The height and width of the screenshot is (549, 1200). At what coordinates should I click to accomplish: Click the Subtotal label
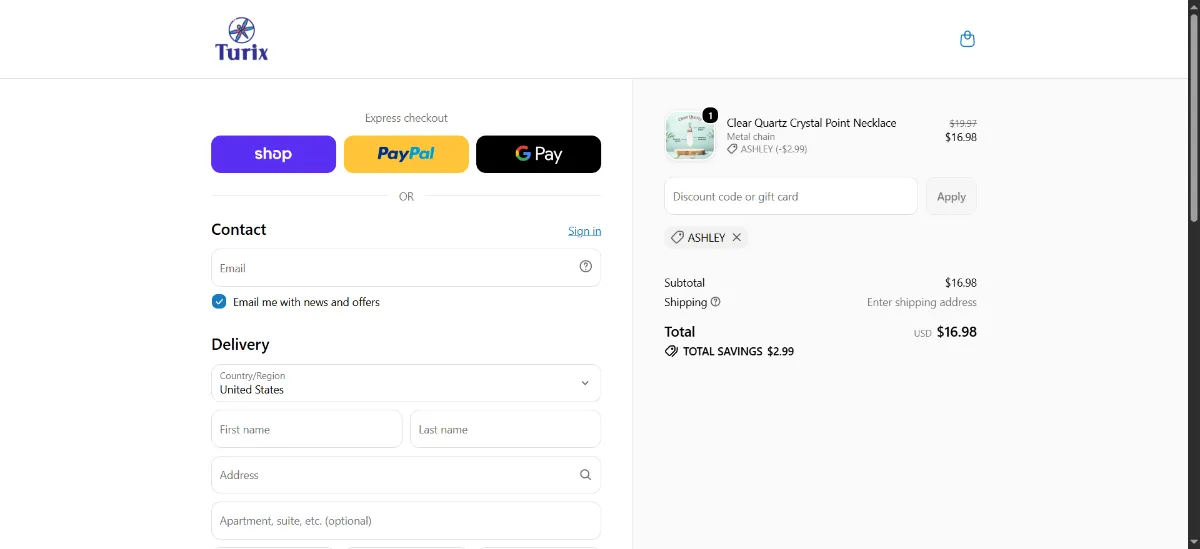coord(684,283)
